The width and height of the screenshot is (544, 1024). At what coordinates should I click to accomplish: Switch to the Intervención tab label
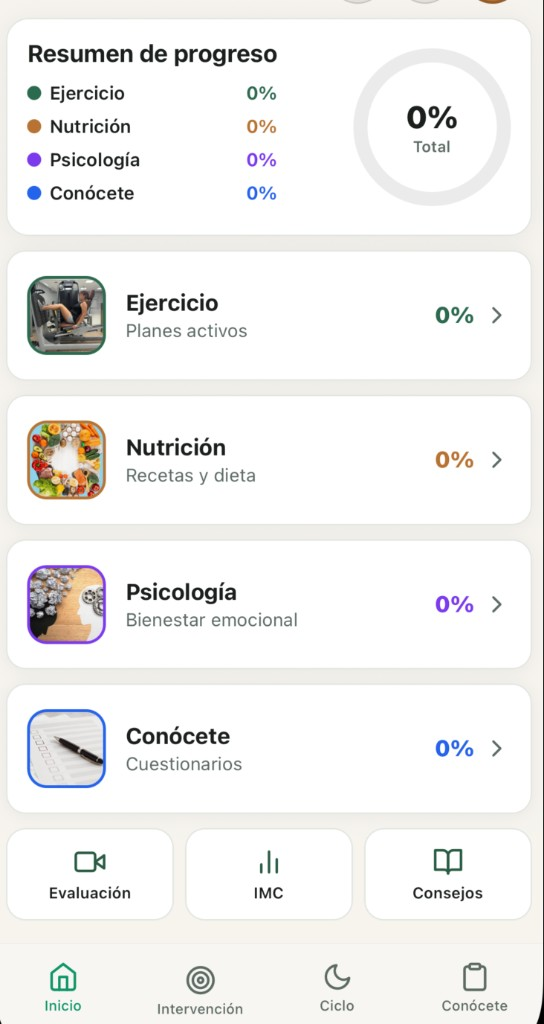200,1009
